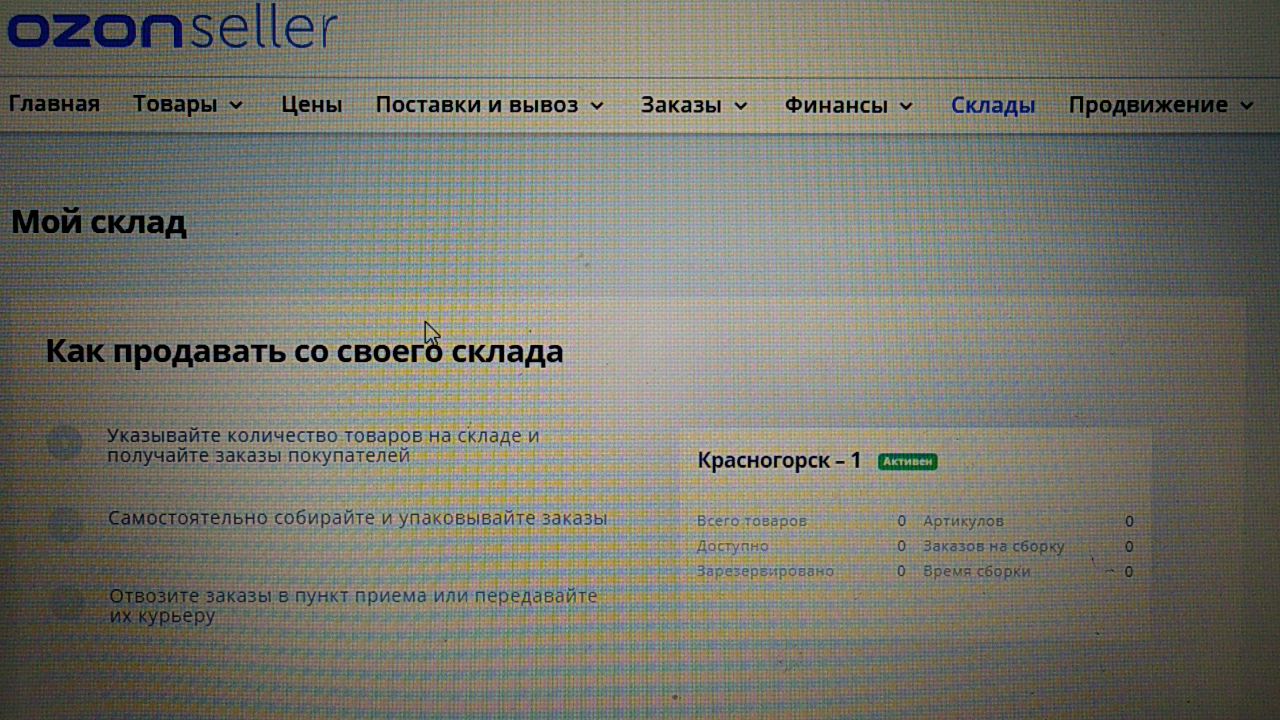Click the value next to Всего товаров
Image resolution: width=1280 pixels, height=720 pixels.
901,521
